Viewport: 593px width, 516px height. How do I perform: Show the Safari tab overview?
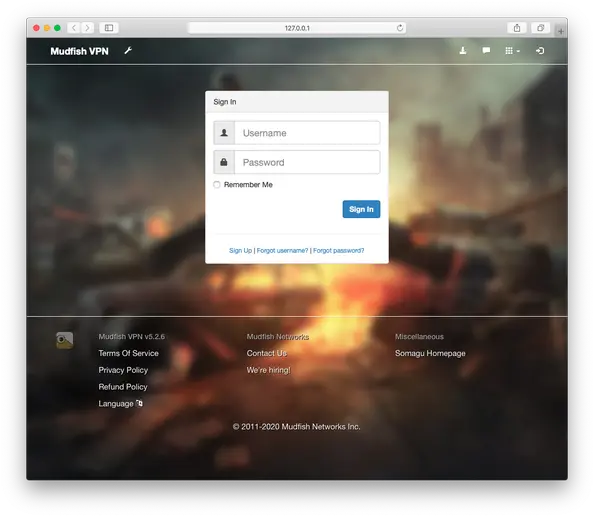540,28
